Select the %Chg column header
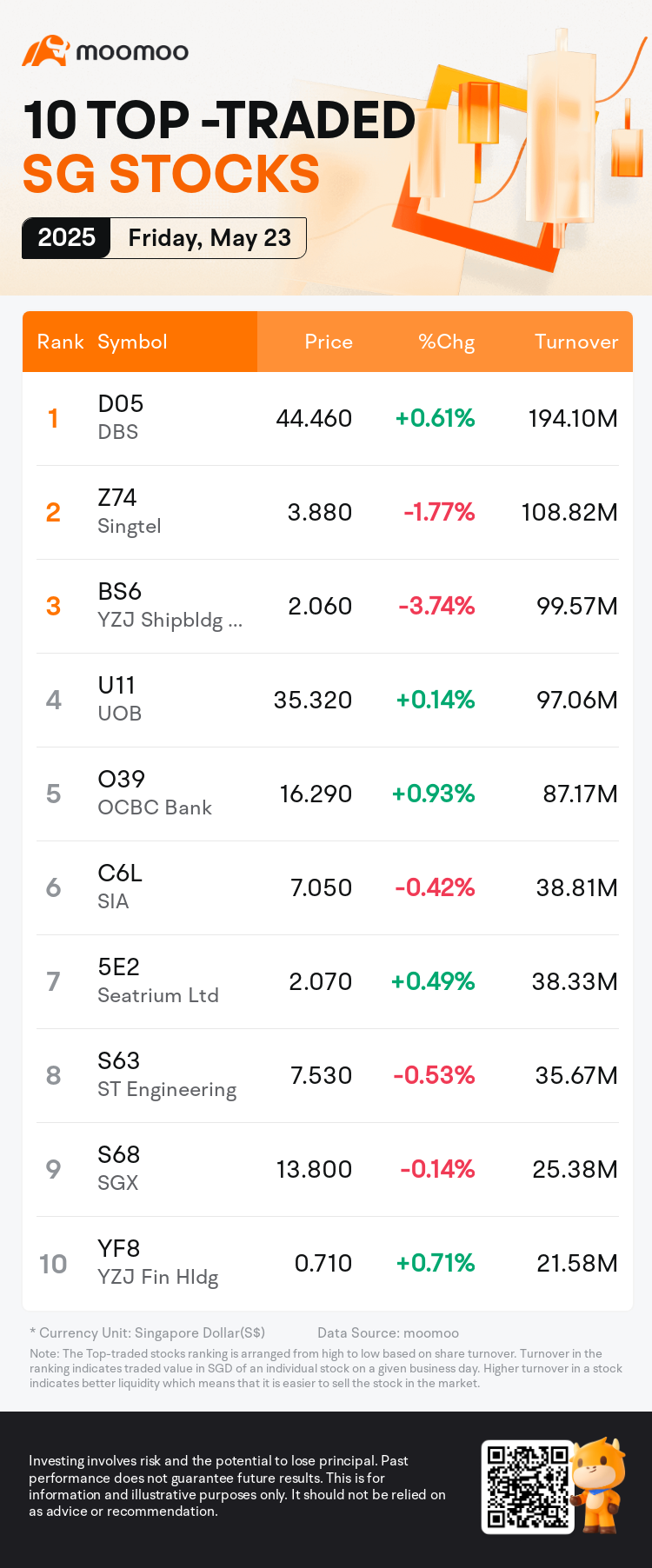 pos(446,342)
